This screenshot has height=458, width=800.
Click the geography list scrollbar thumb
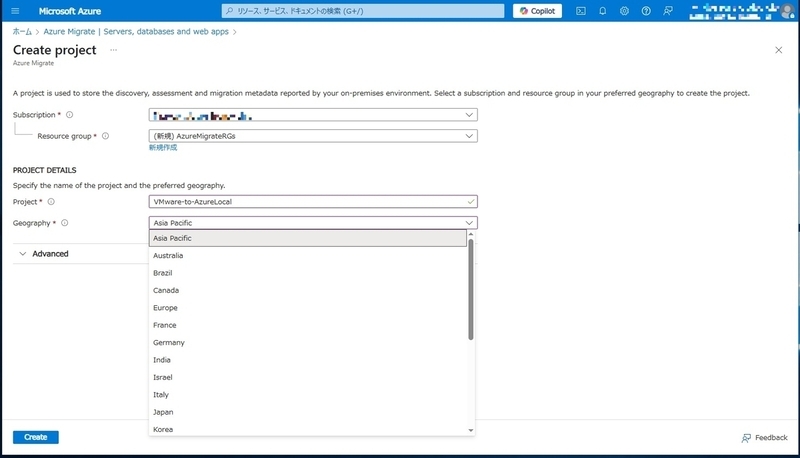[x=470, y=289]
